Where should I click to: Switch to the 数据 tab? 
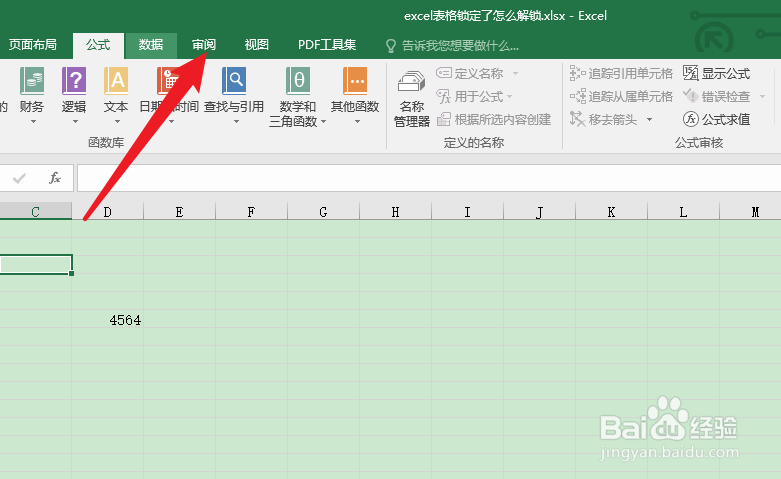[151, 45]
